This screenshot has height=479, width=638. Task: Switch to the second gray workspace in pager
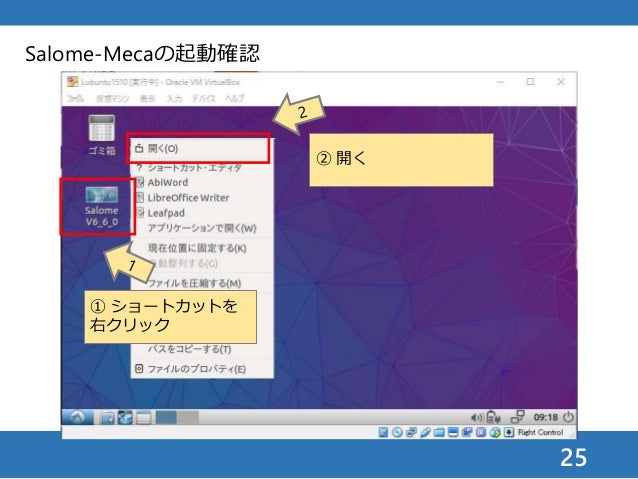[x=188, y=418]
